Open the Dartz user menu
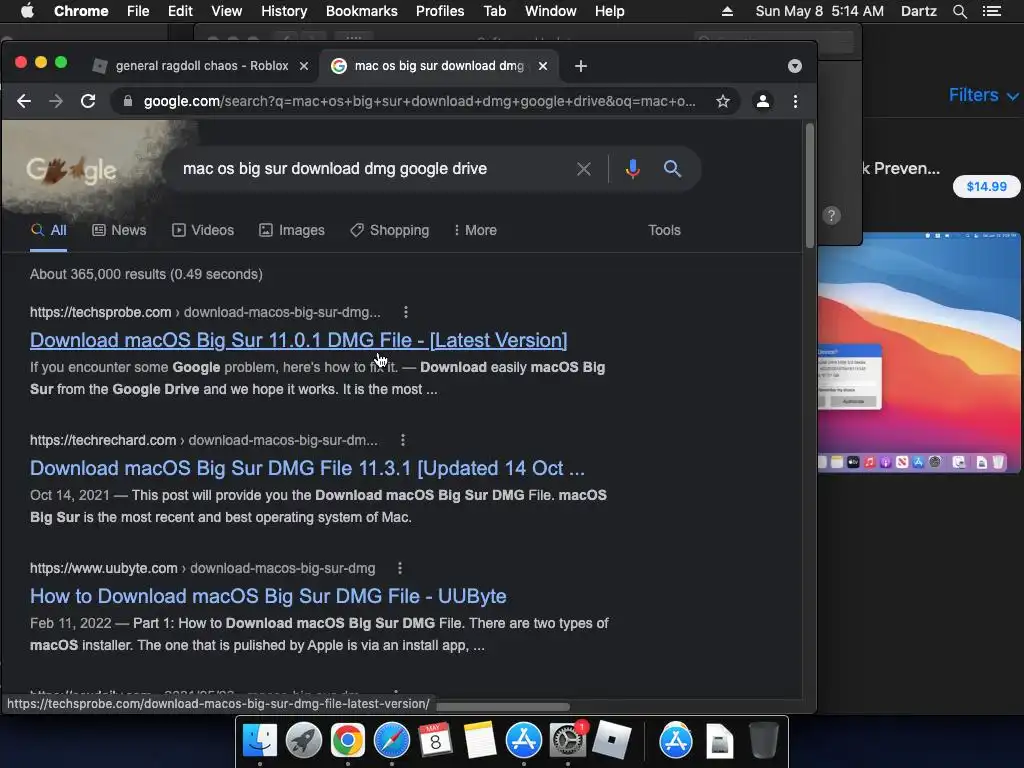 [x=919, y=11]
